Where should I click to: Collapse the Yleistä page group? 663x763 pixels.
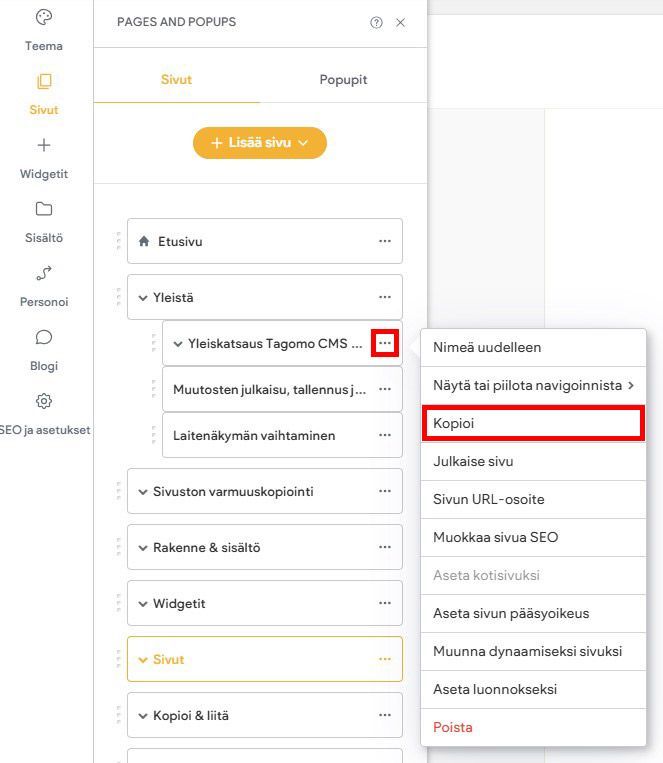tap(143, 297)
